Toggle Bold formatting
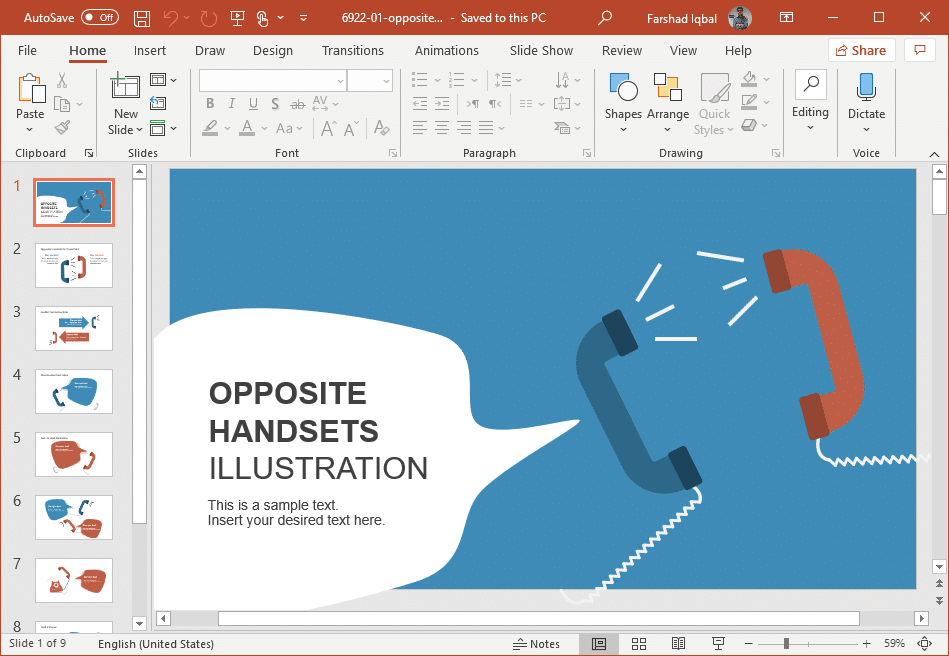This screenshot has height=656, width=949. [210, 103]
